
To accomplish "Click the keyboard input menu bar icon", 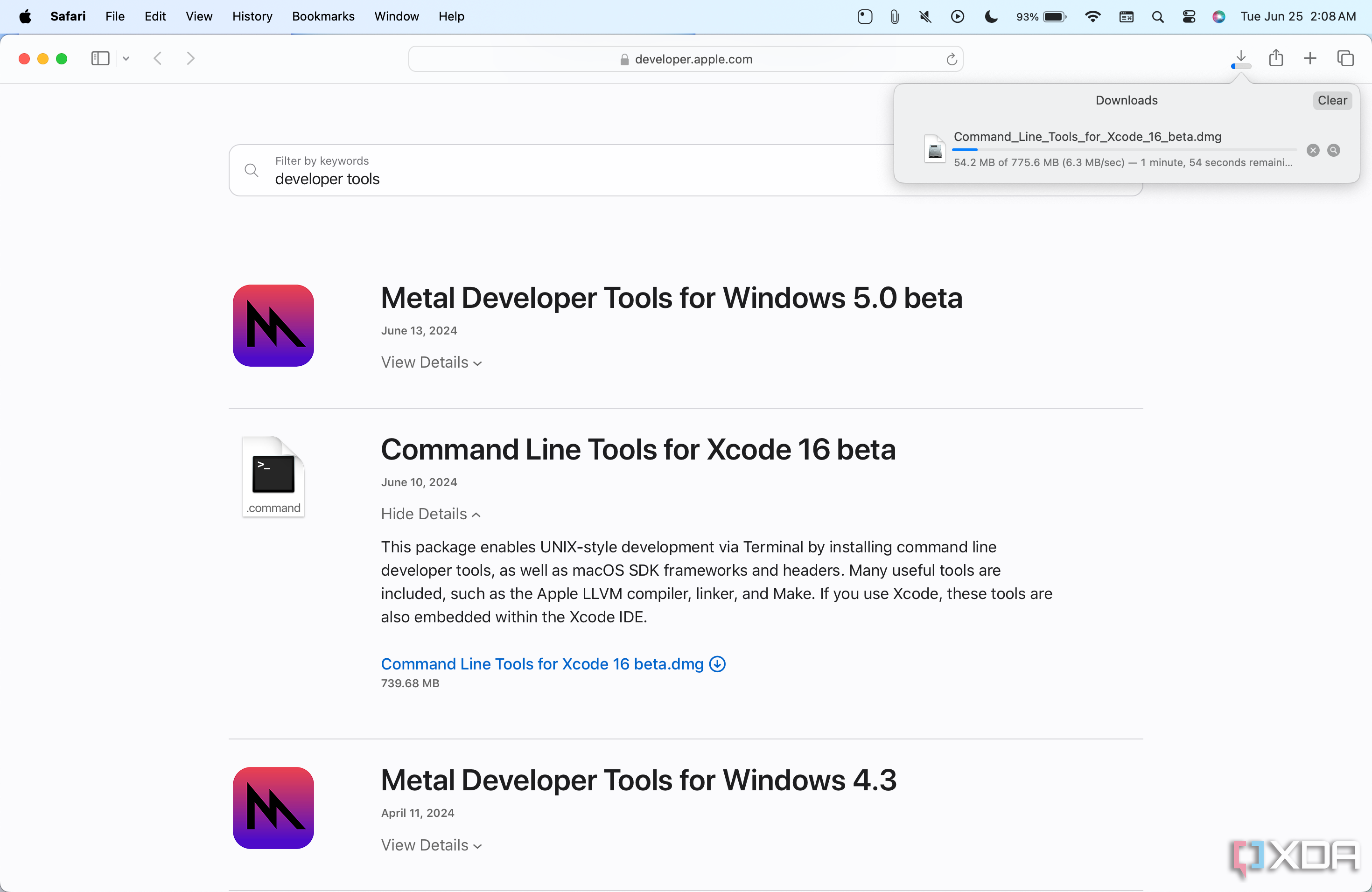I will pos(1126,17).
